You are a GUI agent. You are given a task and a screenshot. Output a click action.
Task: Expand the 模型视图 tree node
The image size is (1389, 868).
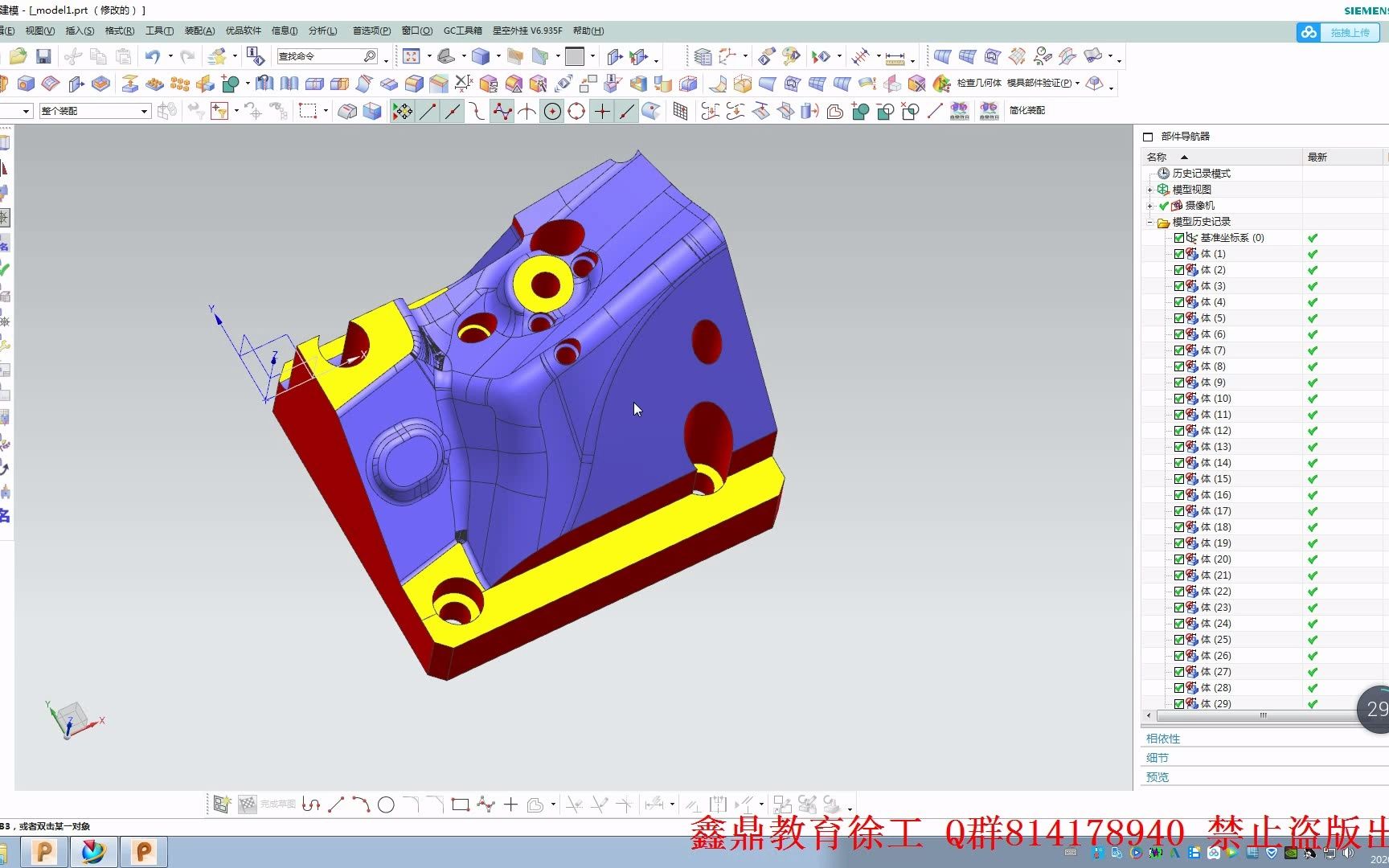click(1150, 190)
